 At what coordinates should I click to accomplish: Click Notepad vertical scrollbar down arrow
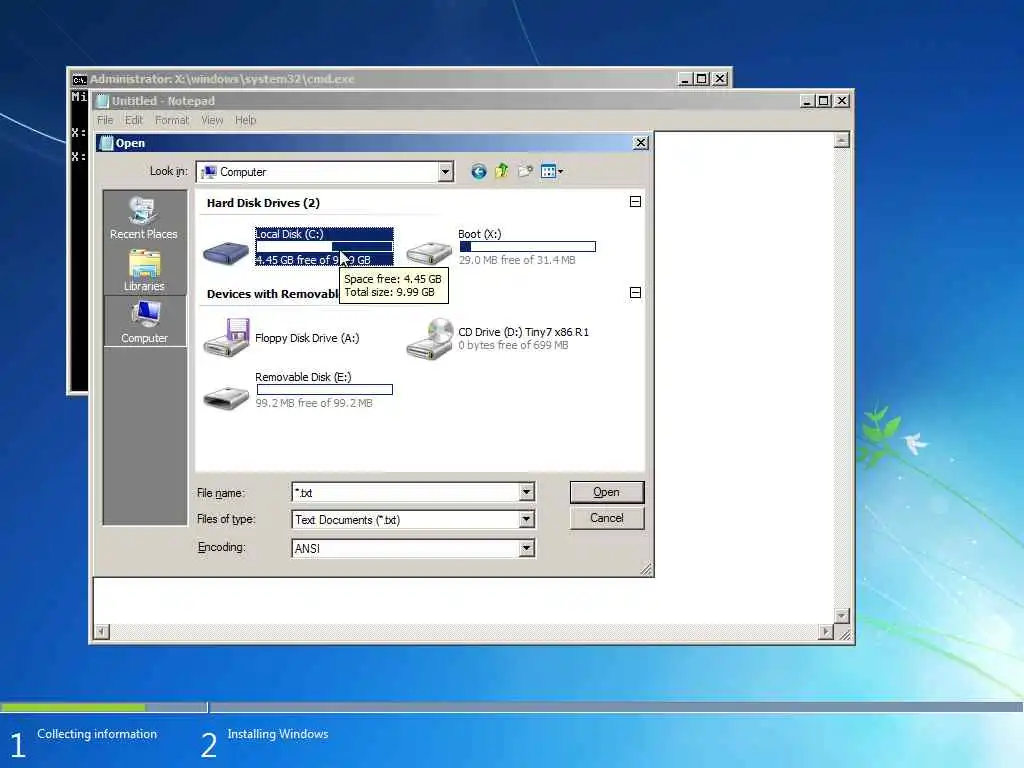[842, 616]
